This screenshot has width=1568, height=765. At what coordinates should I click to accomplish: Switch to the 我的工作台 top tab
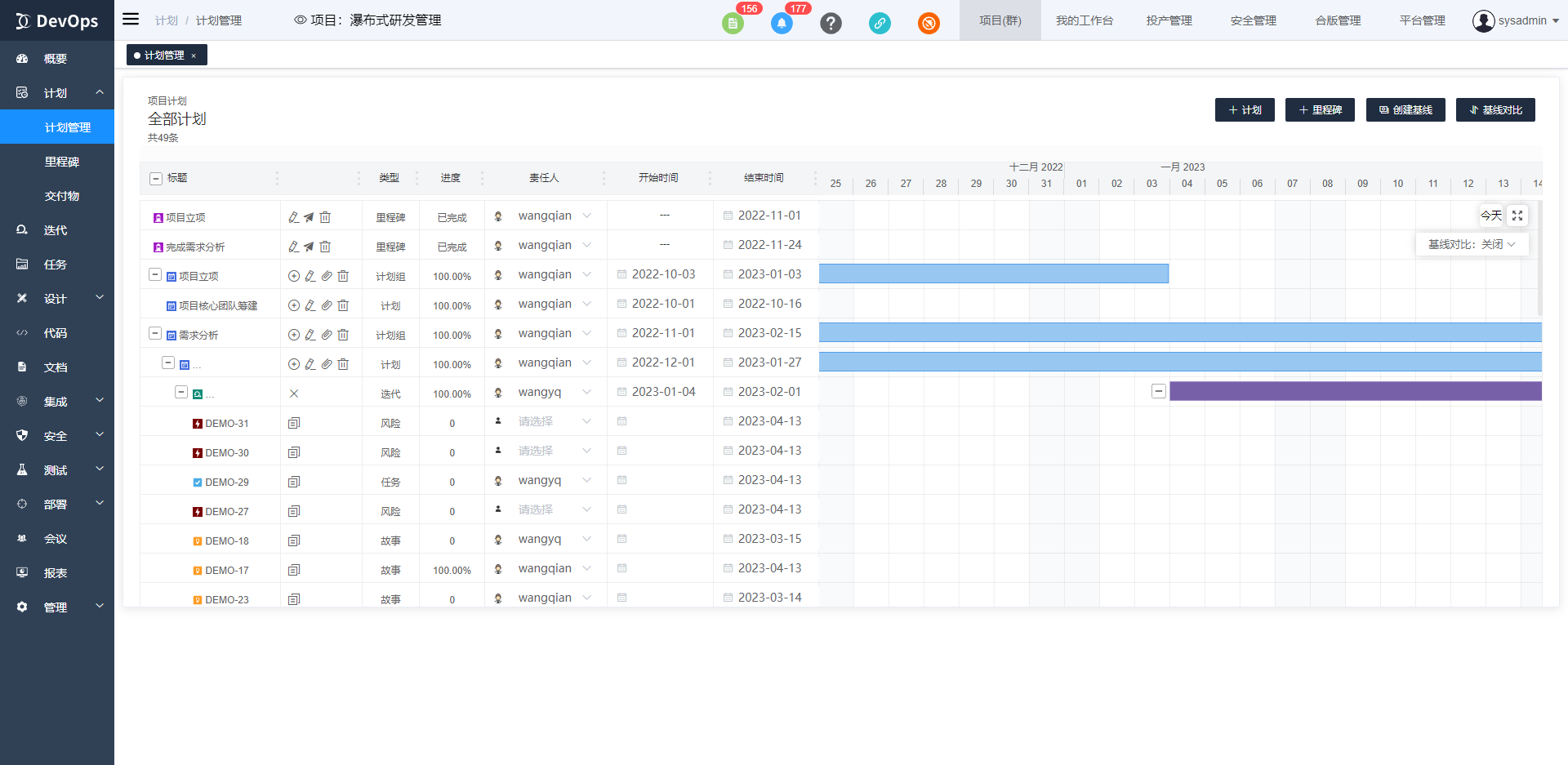(1084, 20)
